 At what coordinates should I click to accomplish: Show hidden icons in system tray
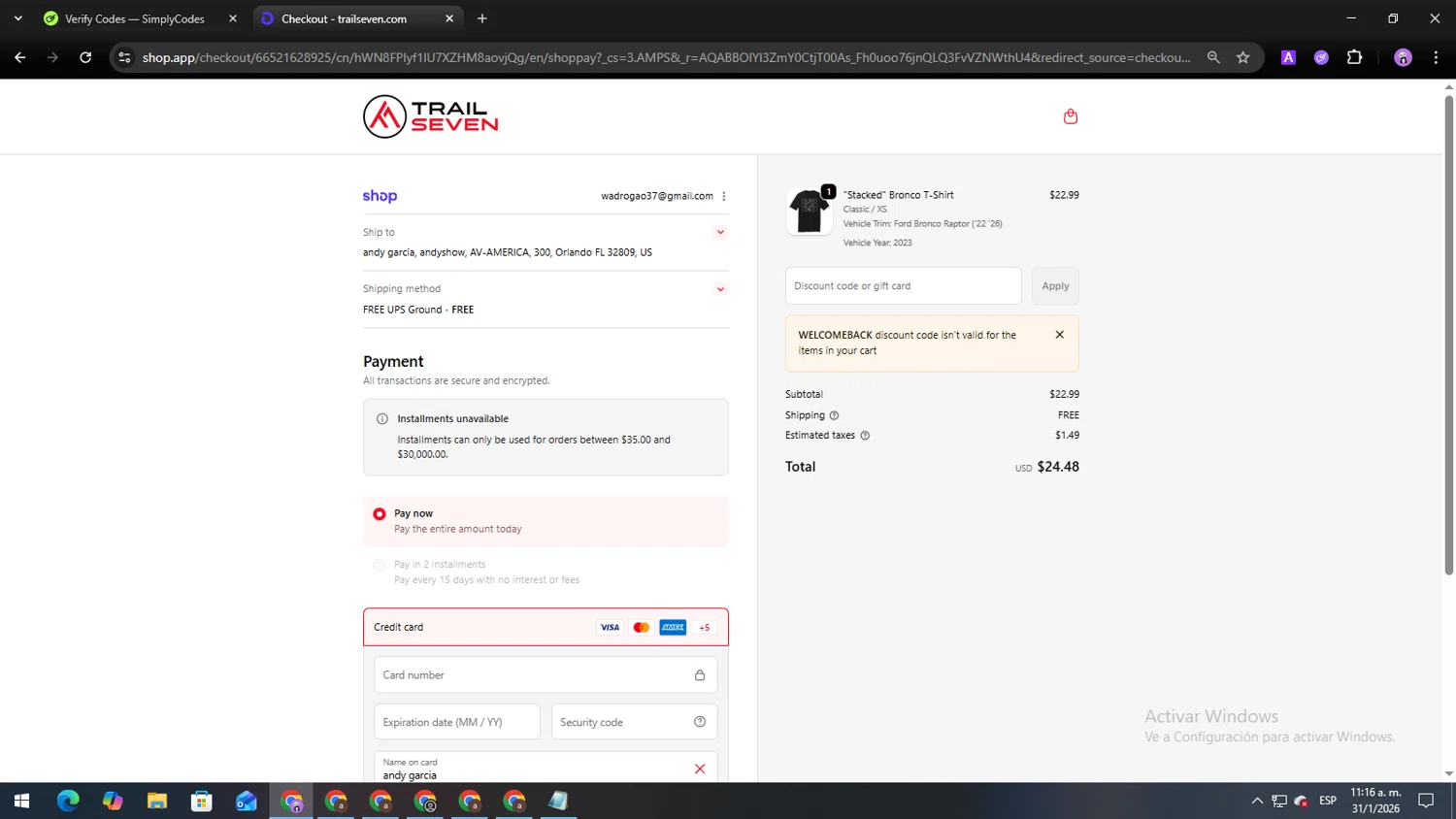click(x=1257, y=801)
